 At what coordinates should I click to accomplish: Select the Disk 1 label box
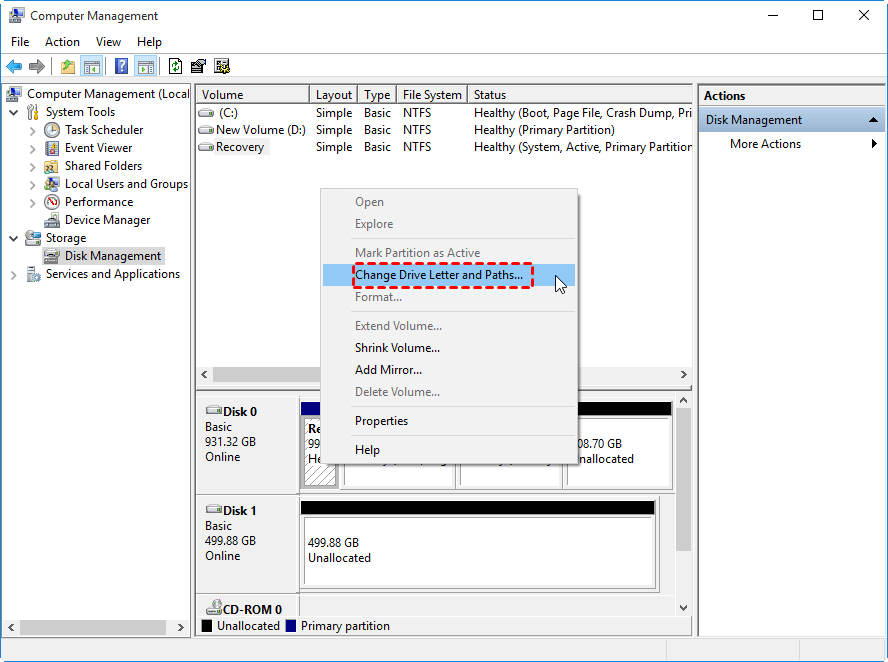coord(247,544)
